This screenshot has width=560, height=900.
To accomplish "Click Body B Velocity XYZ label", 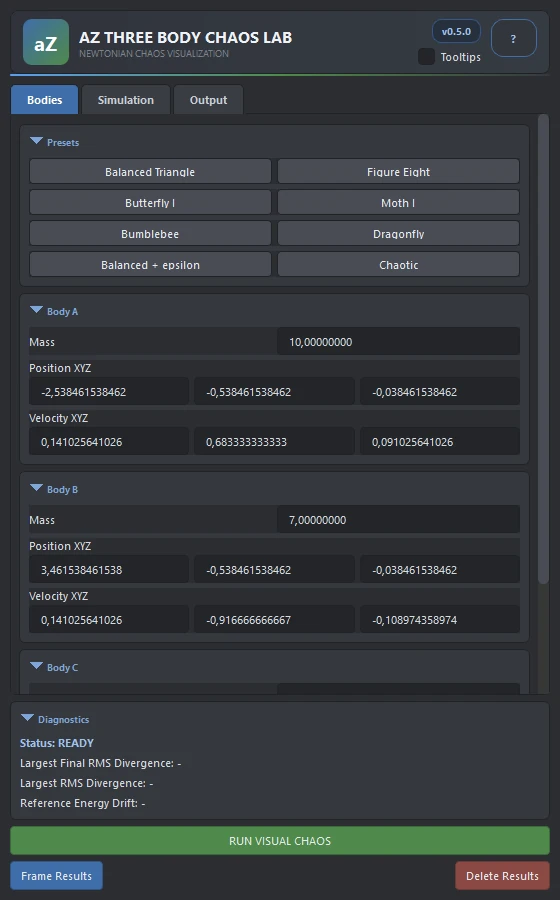I will point(59,596).
